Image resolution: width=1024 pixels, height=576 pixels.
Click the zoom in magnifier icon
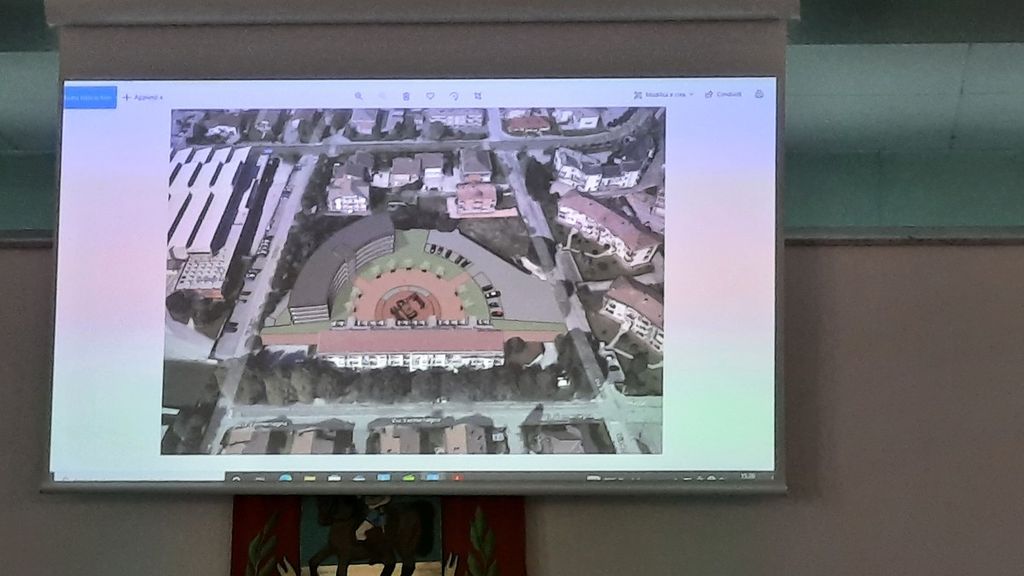358,96
